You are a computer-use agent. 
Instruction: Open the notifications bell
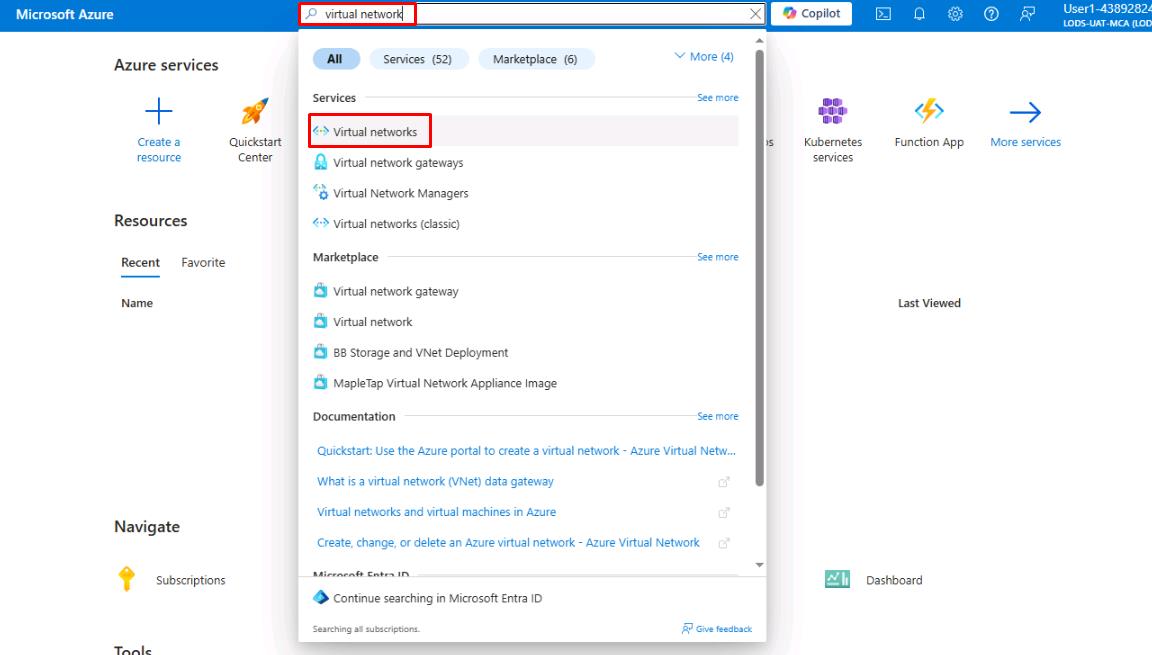(x=919, y=14)
